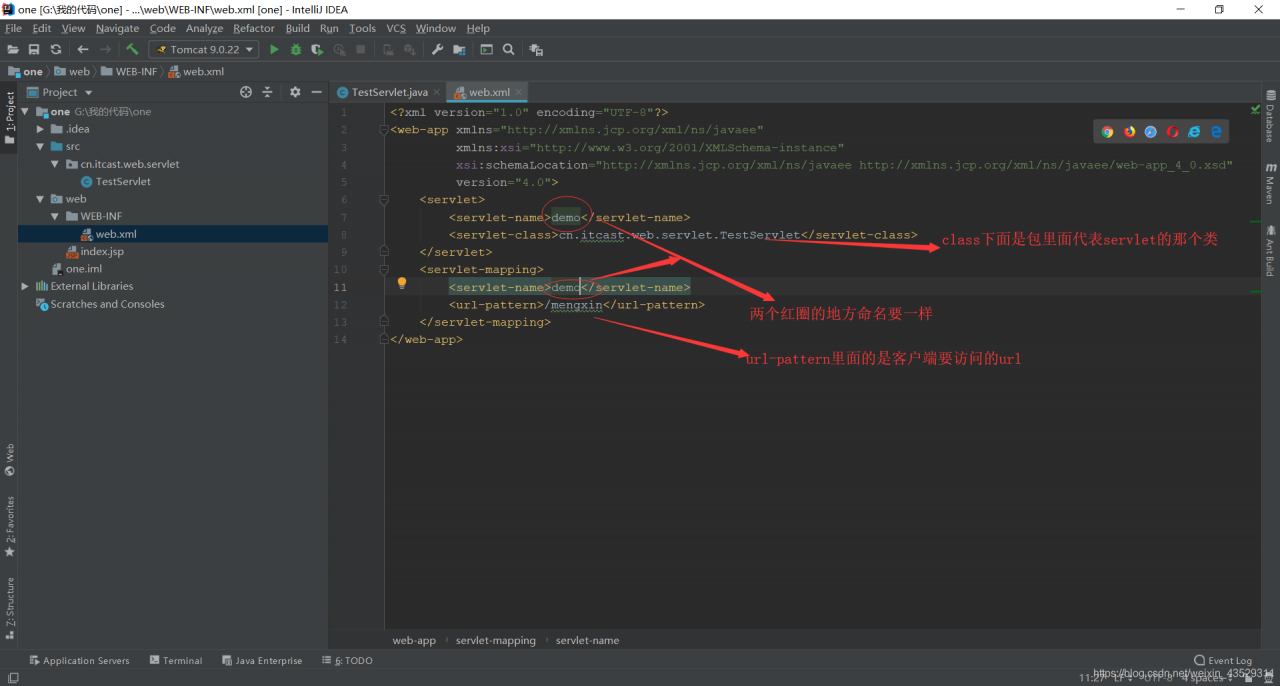
Task: Select TestServlet class in project tree
Action: (123, 182)
